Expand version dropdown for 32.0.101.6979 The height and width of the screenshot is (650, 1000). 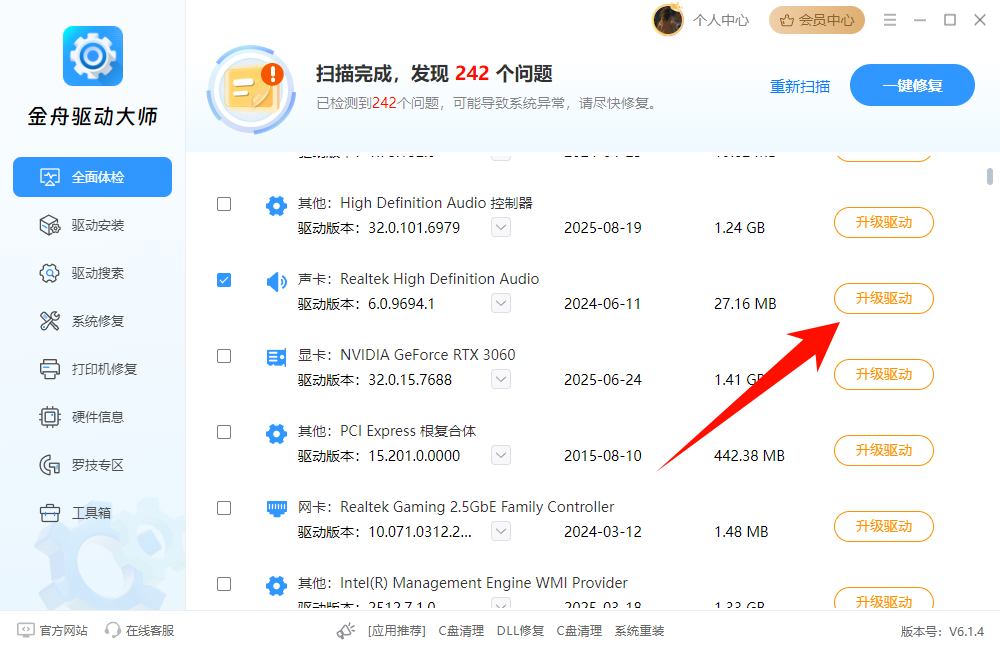click(x=501, y=227)
